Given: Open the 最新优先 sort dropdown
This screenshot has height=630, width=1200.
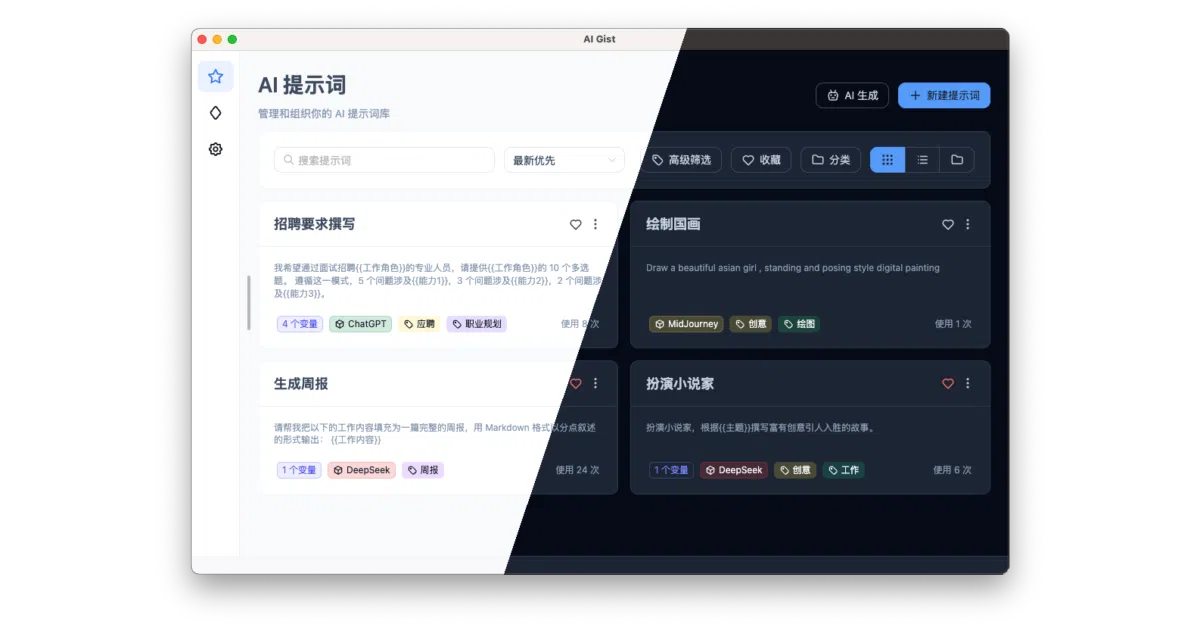Looking at the screenshot, I should (x=564, y=160).
